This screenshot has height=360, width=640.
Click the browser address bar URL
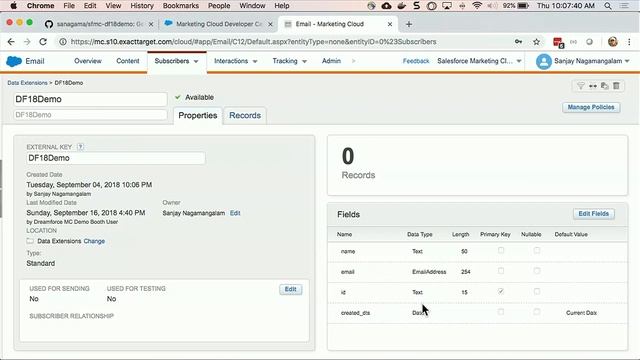point(253,42)
